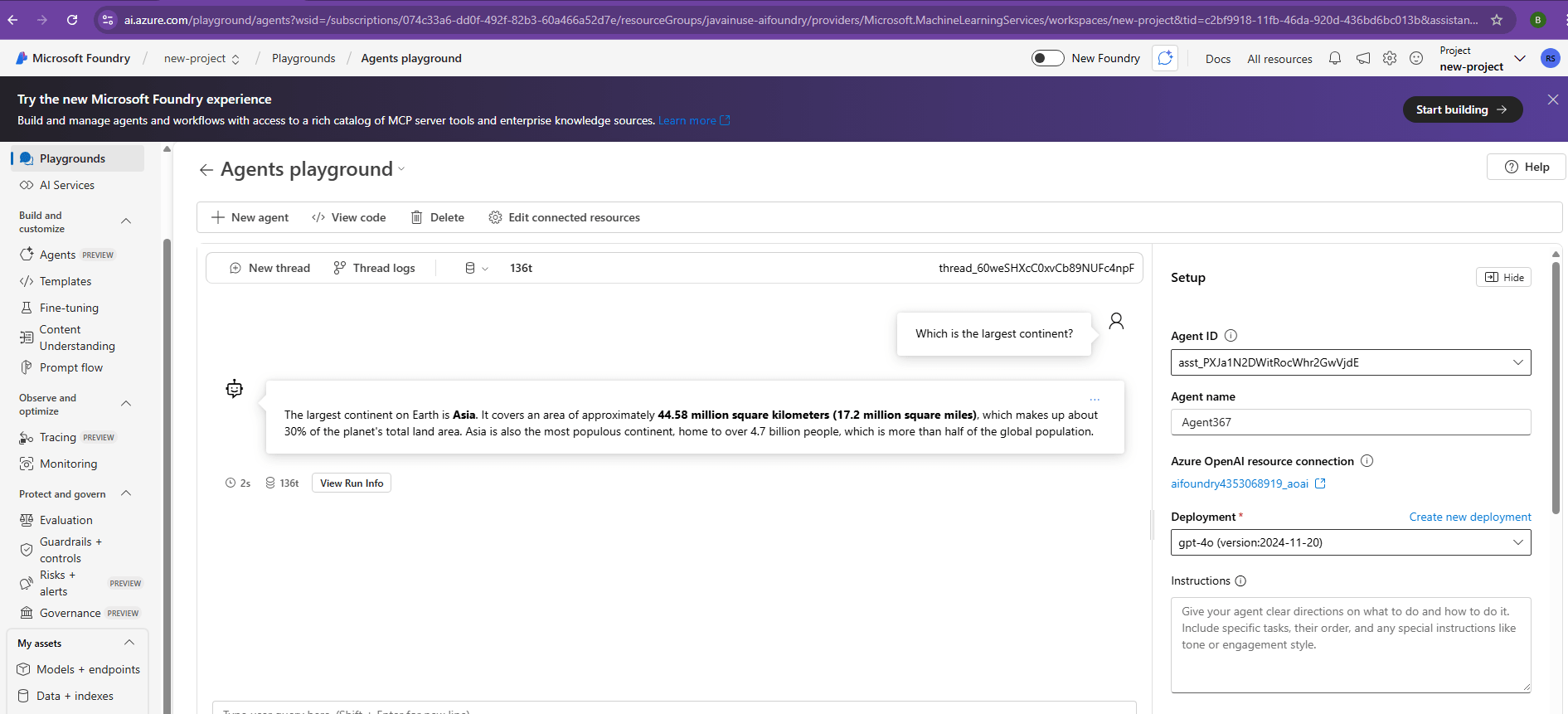Screen dimensions: 1568x714
Task: Click View code
Action: pyautogui.click(x=348, y=217)
